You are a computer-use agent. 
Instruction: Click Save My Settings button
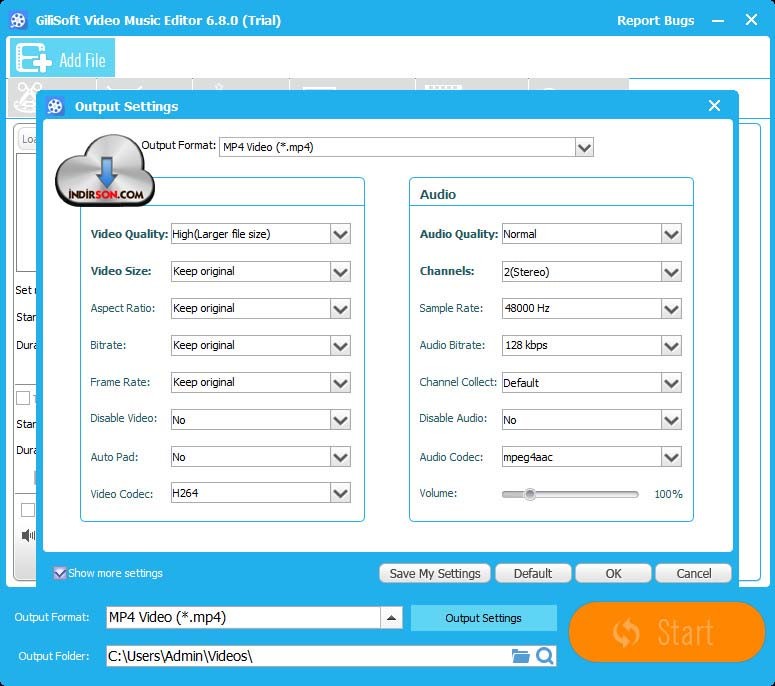434,573
